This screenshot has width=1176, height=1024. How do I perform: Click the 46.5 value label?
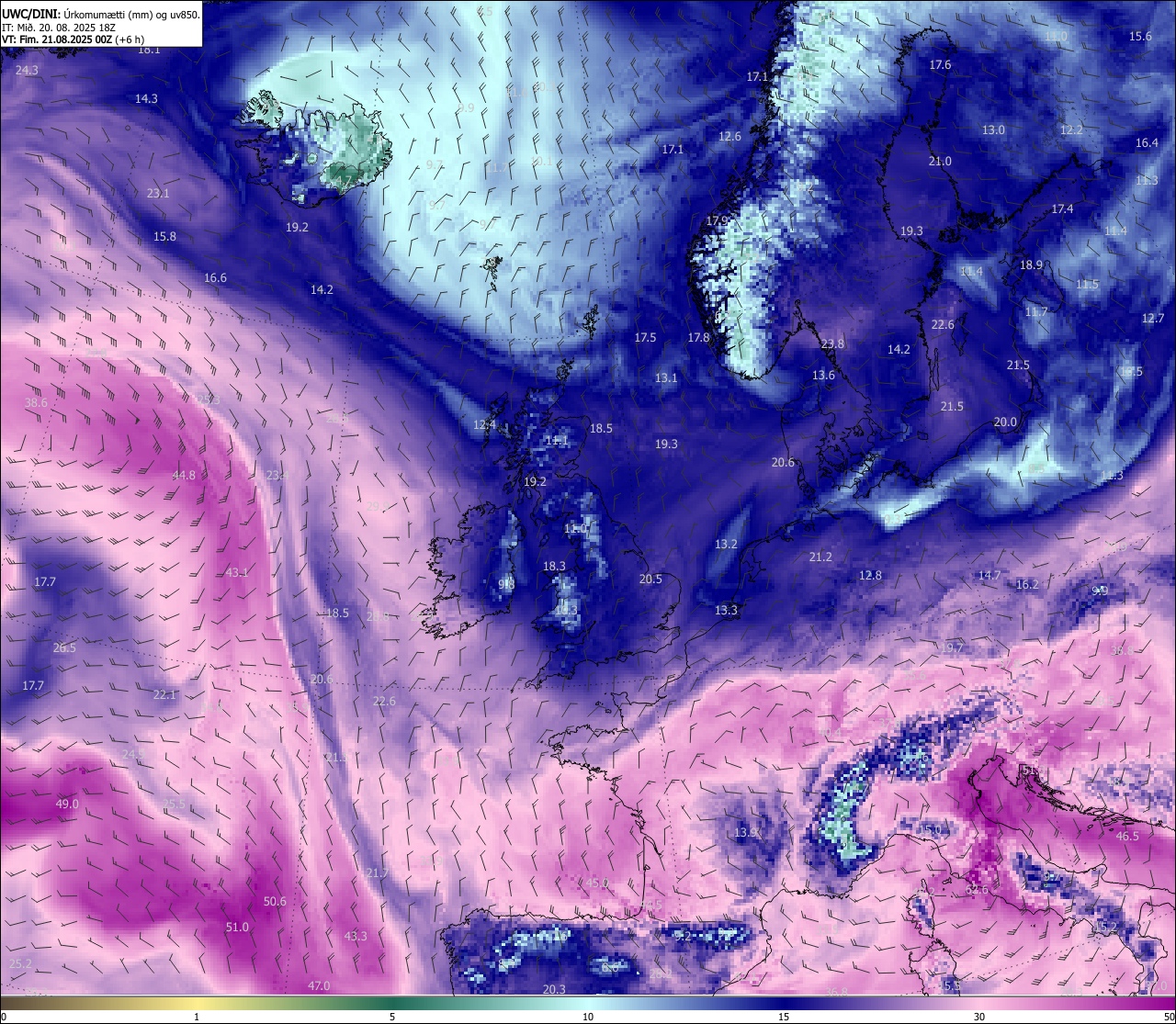pos(1127,836)
